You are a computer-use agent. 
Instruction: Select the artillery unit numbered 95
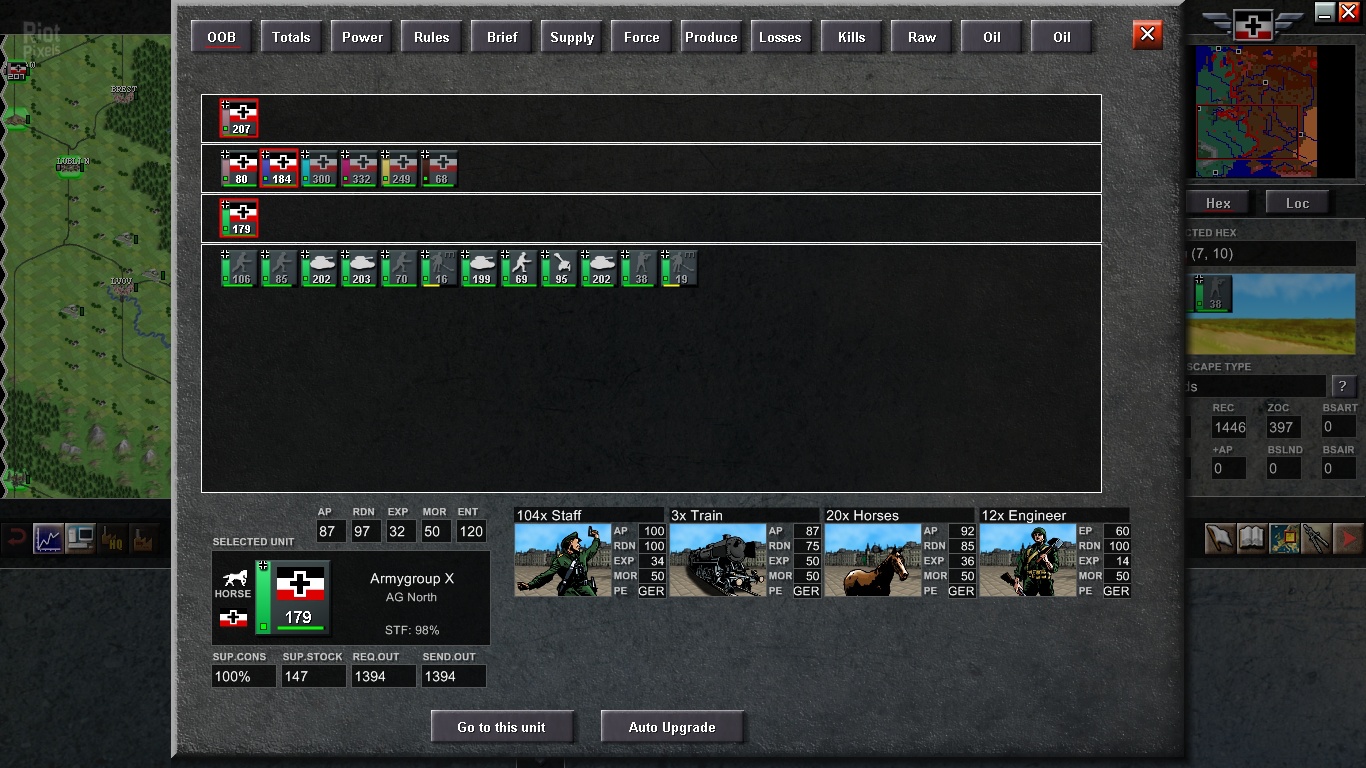560,268
